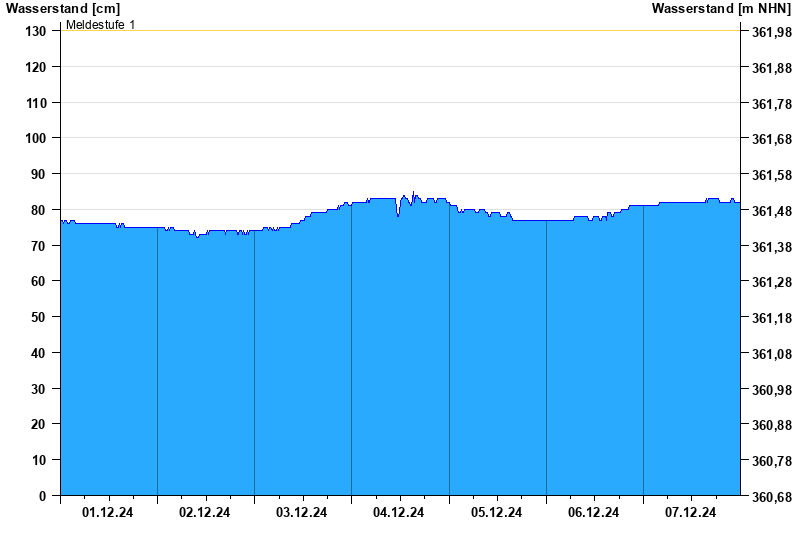Select the 100 tick on the cm axis
The width and height of the screenshot is (800, 550).
tap(36, 138)
